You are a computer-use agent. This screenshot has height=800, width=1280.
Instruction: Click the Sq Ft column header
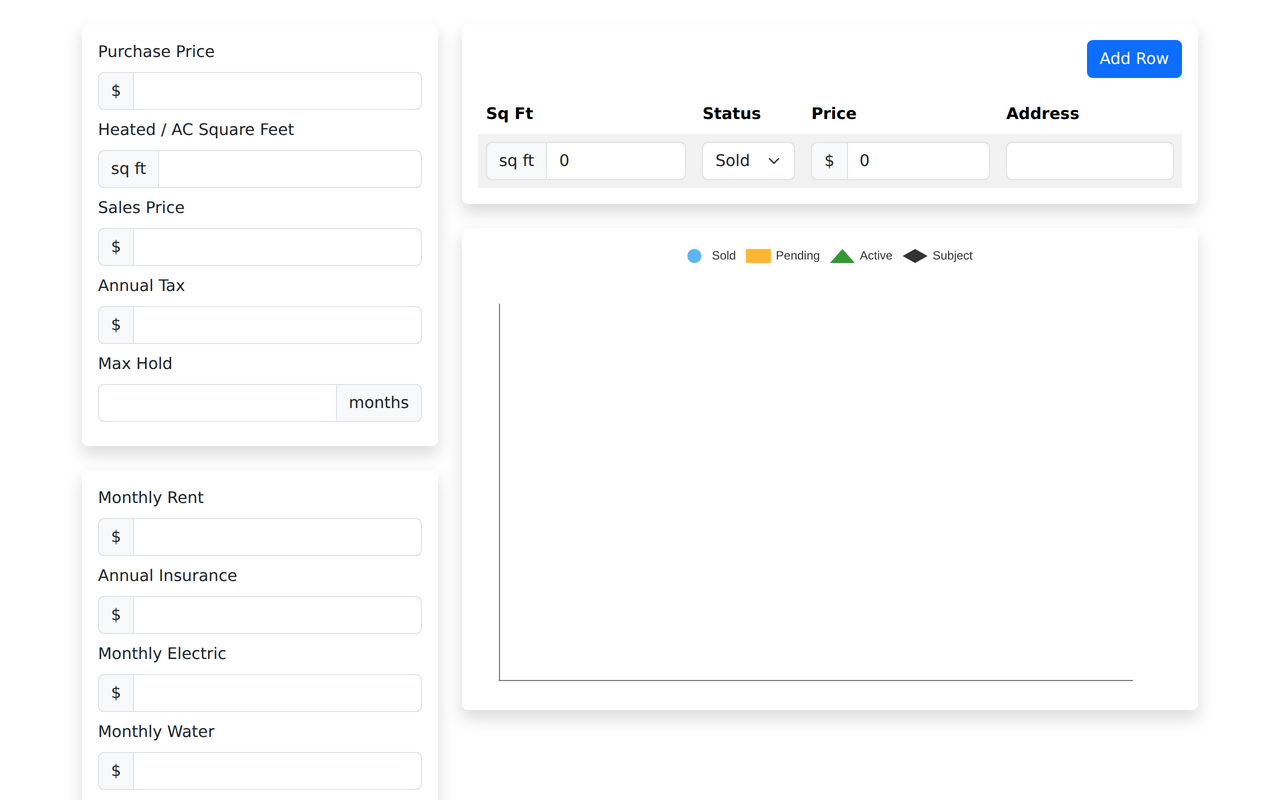(509, 113)
